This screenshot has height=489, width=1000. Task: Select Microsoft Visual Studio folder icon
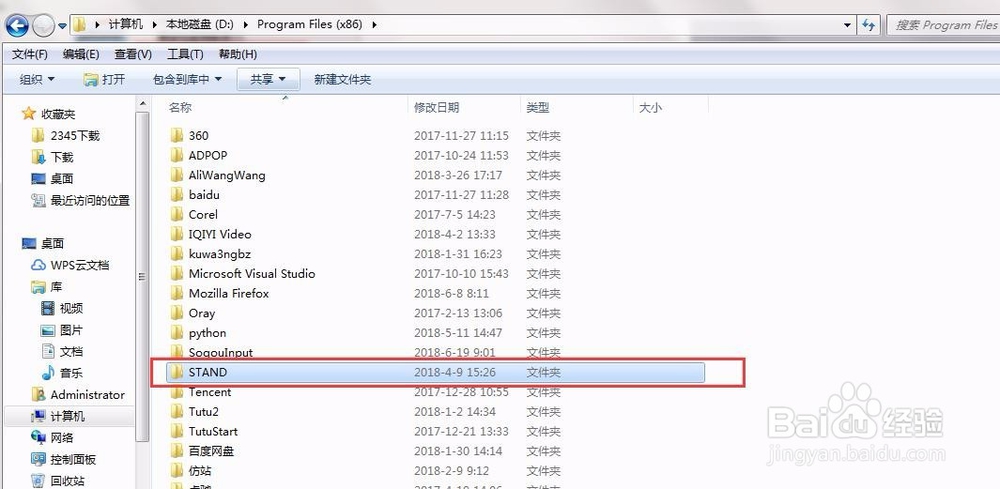pyautogui.click(x=177, y=274)
